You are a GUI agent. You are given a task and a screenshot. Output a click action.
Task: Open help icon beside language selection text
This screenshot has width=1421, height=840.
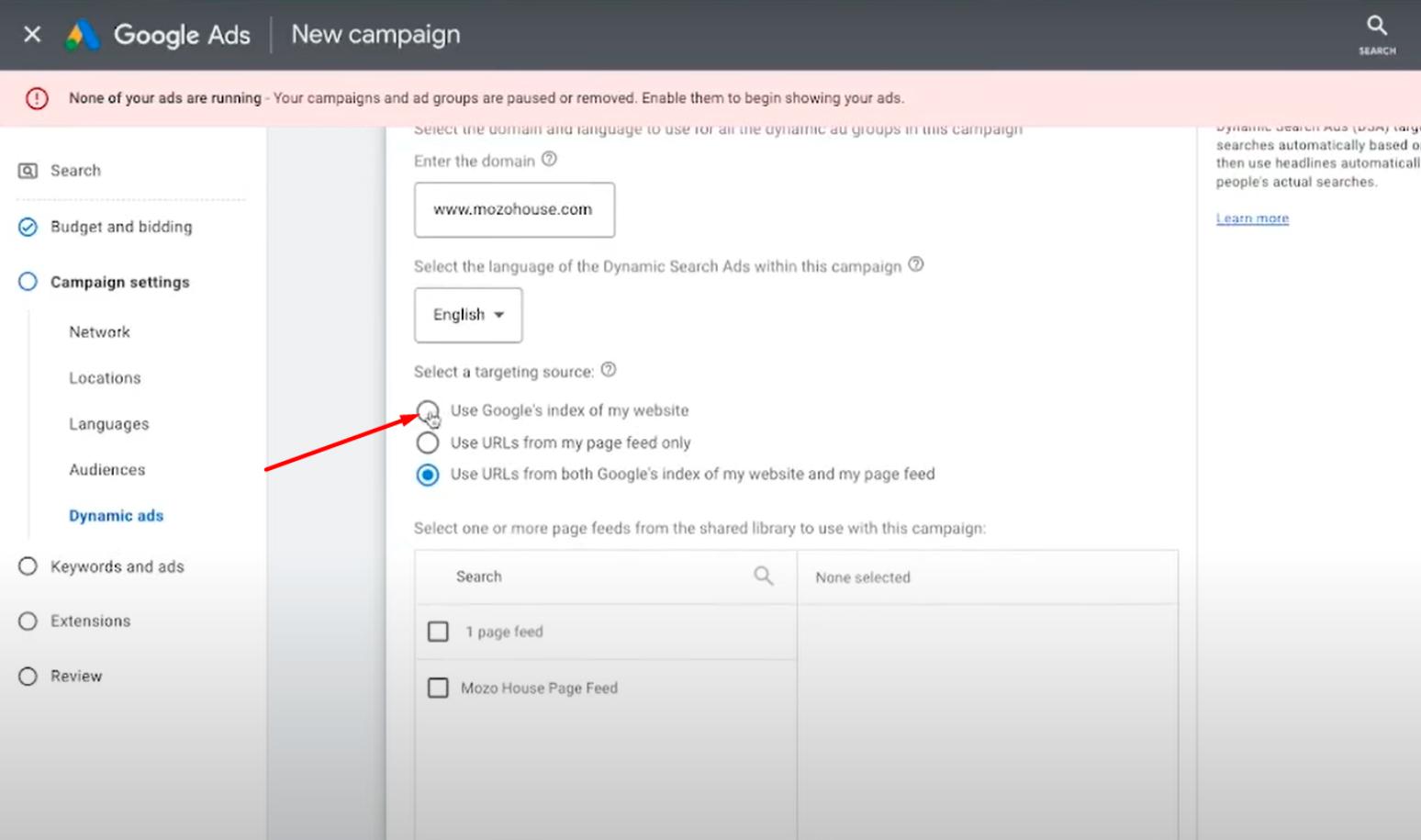tap(916, 264)
